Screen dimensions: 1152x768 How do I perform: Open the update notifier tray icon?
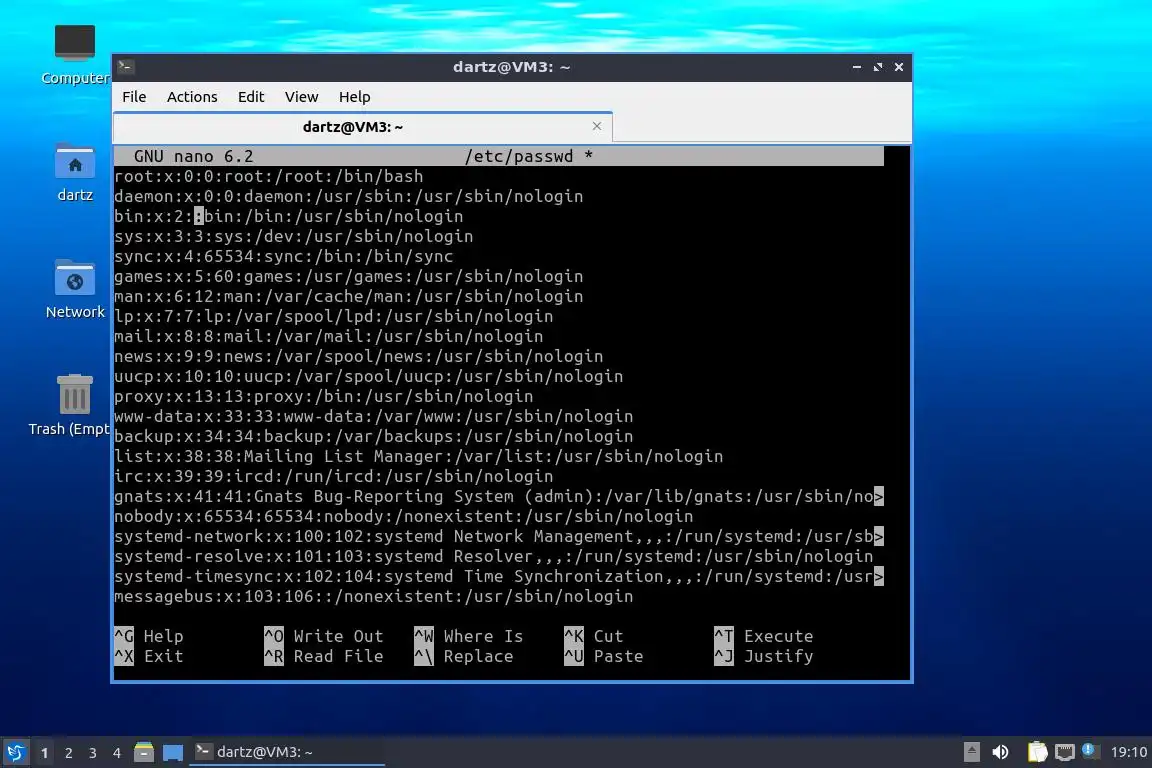coord(1090,750)
